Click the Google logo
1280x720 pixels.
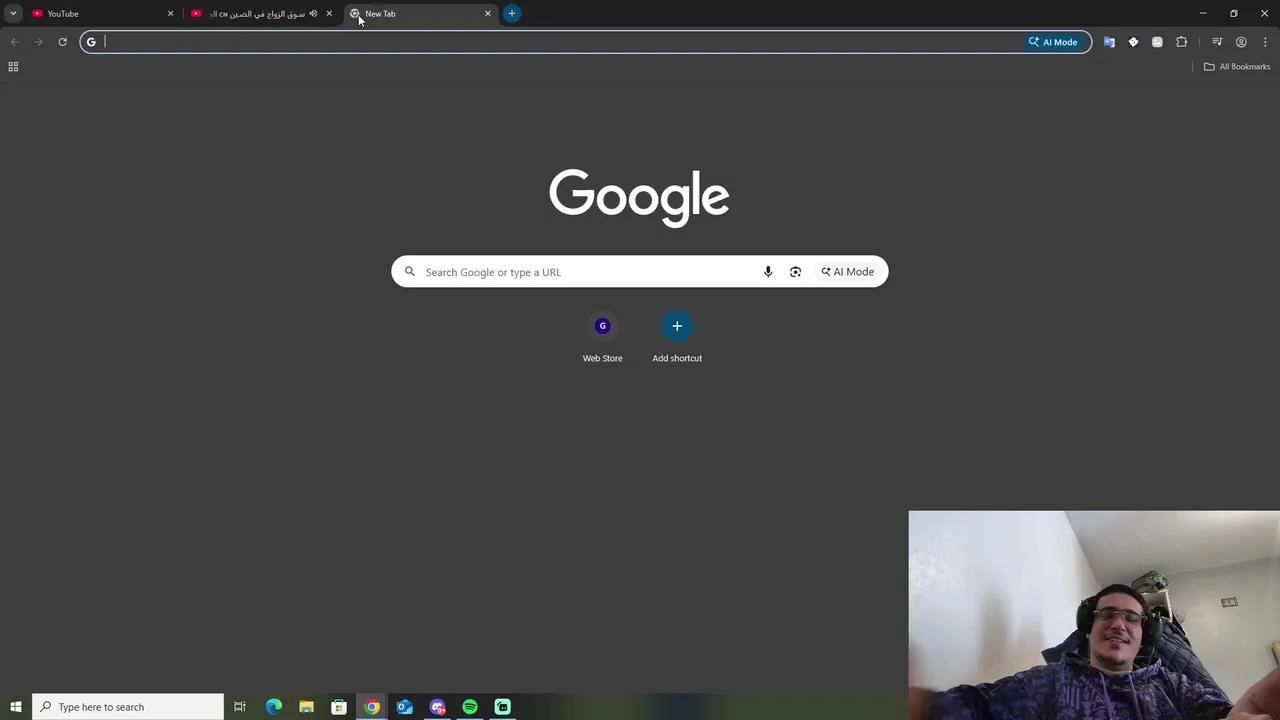639,197
